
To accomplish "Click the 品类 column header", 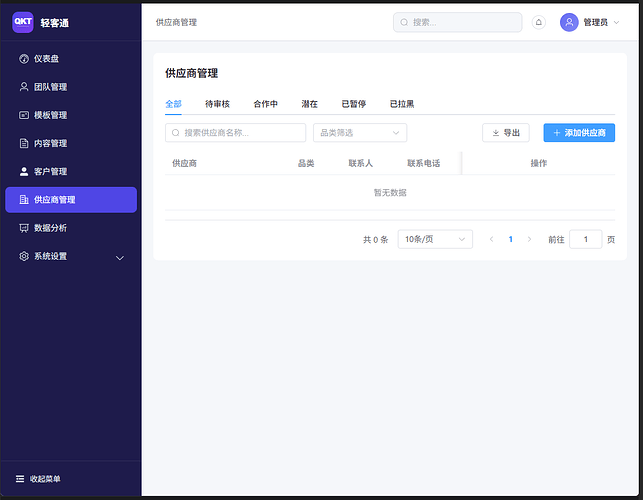I will (306, 163).
